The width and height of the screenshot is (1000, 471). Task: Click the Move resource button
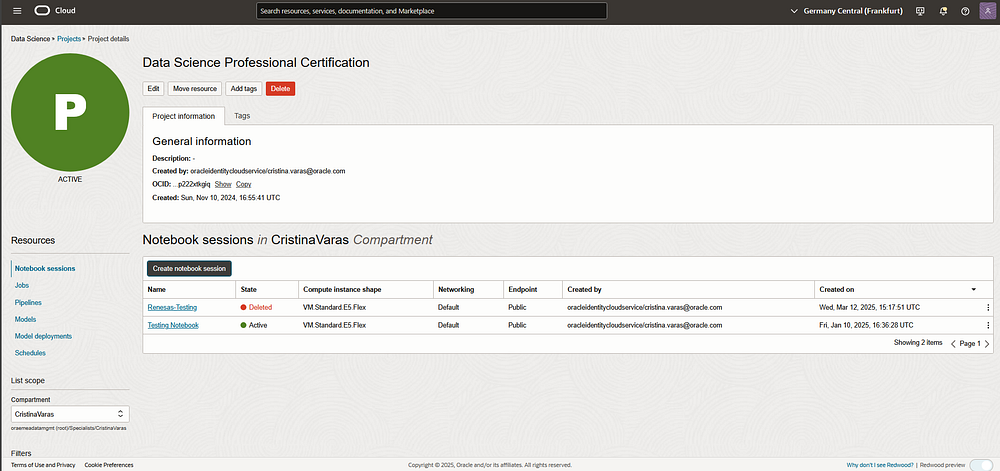click(x=195, y=89)
